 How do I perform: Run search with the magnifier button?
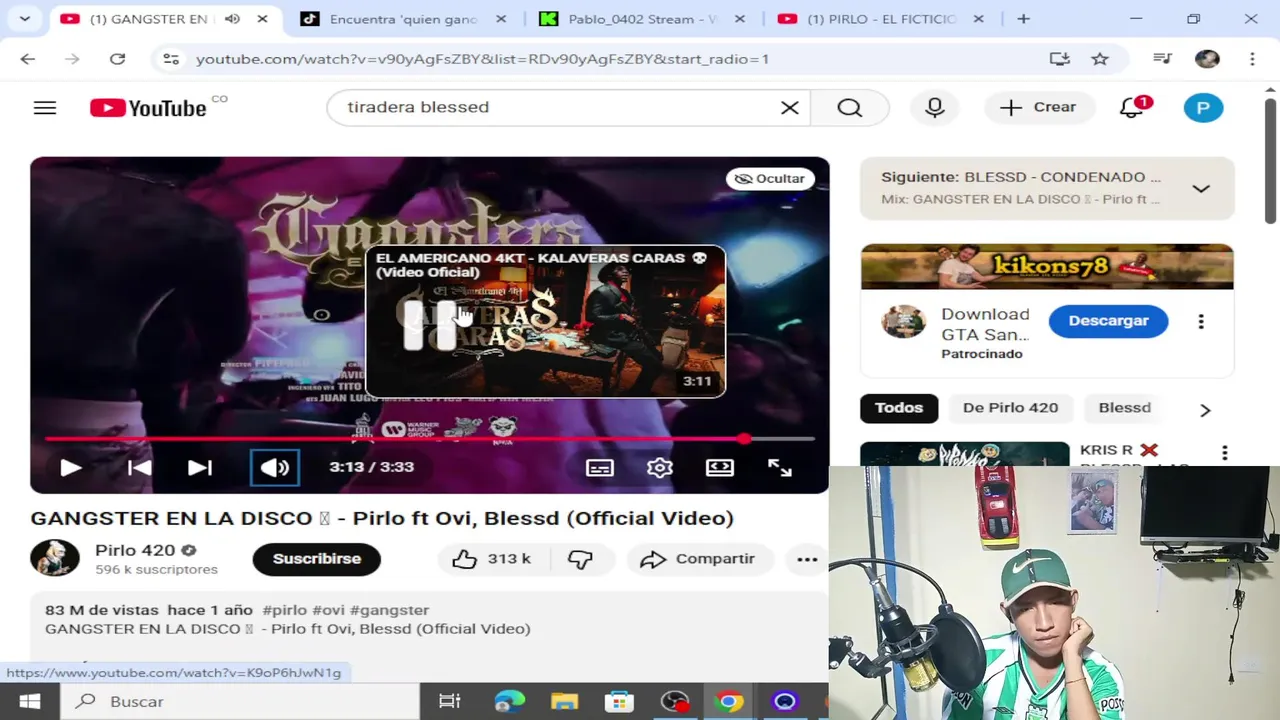[x=849, y=107]
